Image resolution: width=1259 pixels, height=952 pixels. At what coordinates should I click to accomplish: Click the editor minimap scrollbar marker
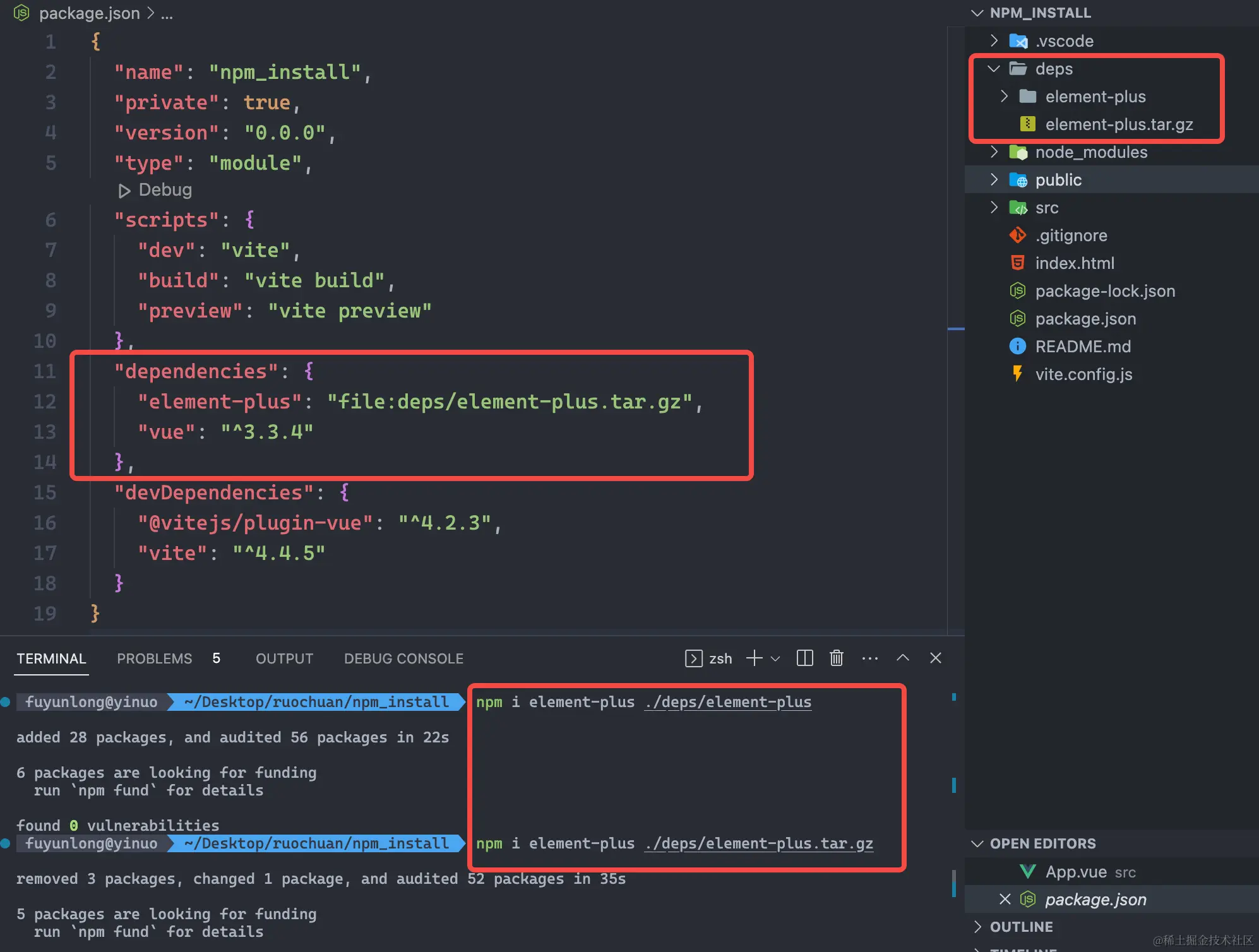click(x=955, y=329)
